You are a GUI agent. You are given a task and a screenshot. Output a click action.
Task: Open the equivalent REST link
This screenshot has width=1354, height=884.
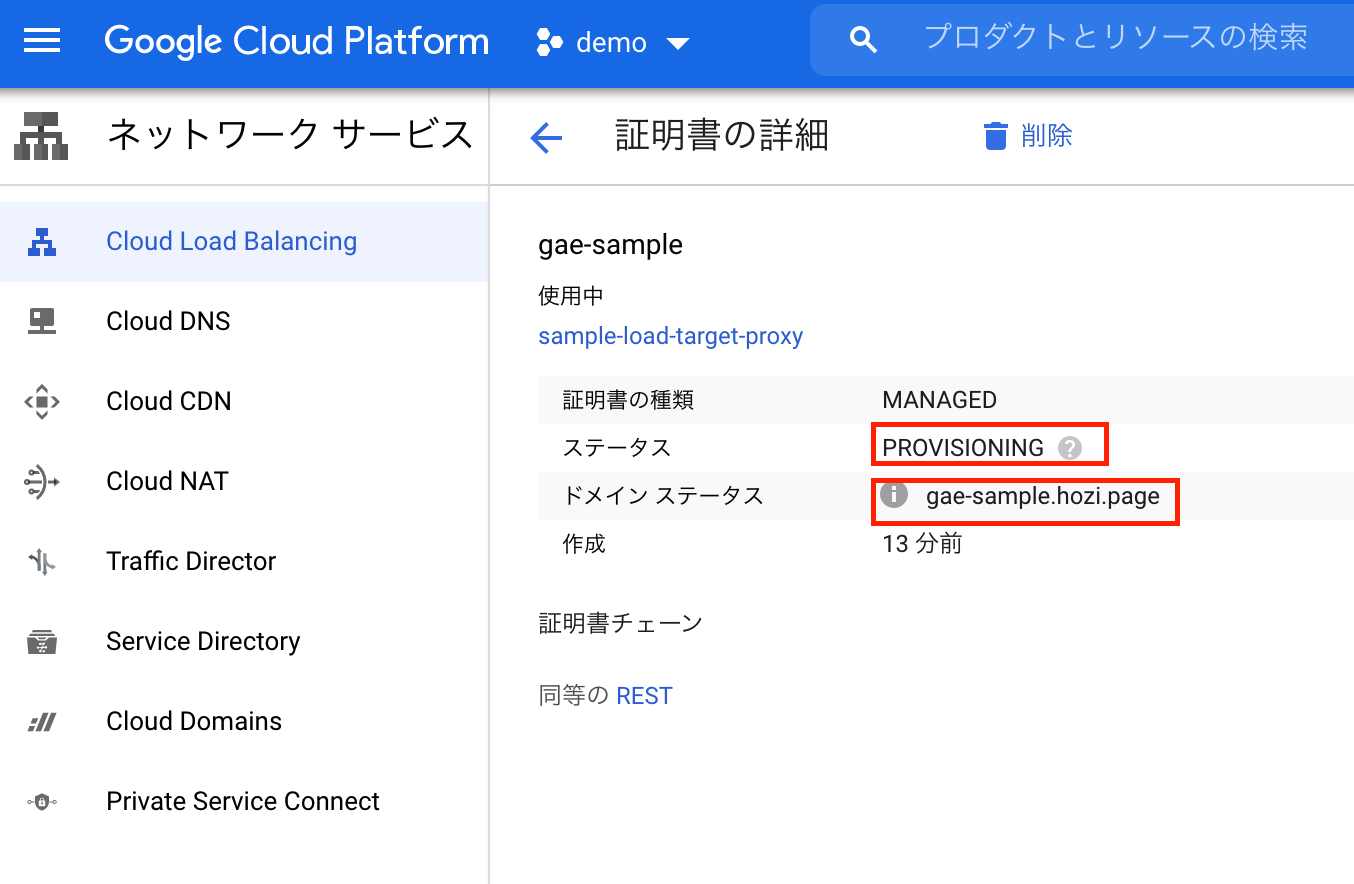(x=644, y=696)
